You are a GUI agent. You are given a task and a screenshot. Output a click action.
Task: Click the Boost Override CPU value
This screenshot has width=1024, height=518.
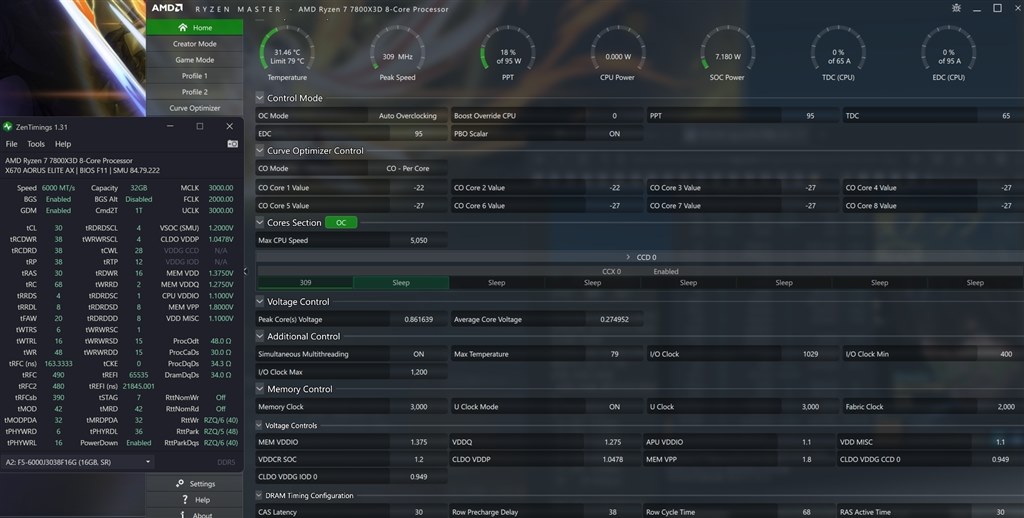pyautogui.click(x=614, y=116)
